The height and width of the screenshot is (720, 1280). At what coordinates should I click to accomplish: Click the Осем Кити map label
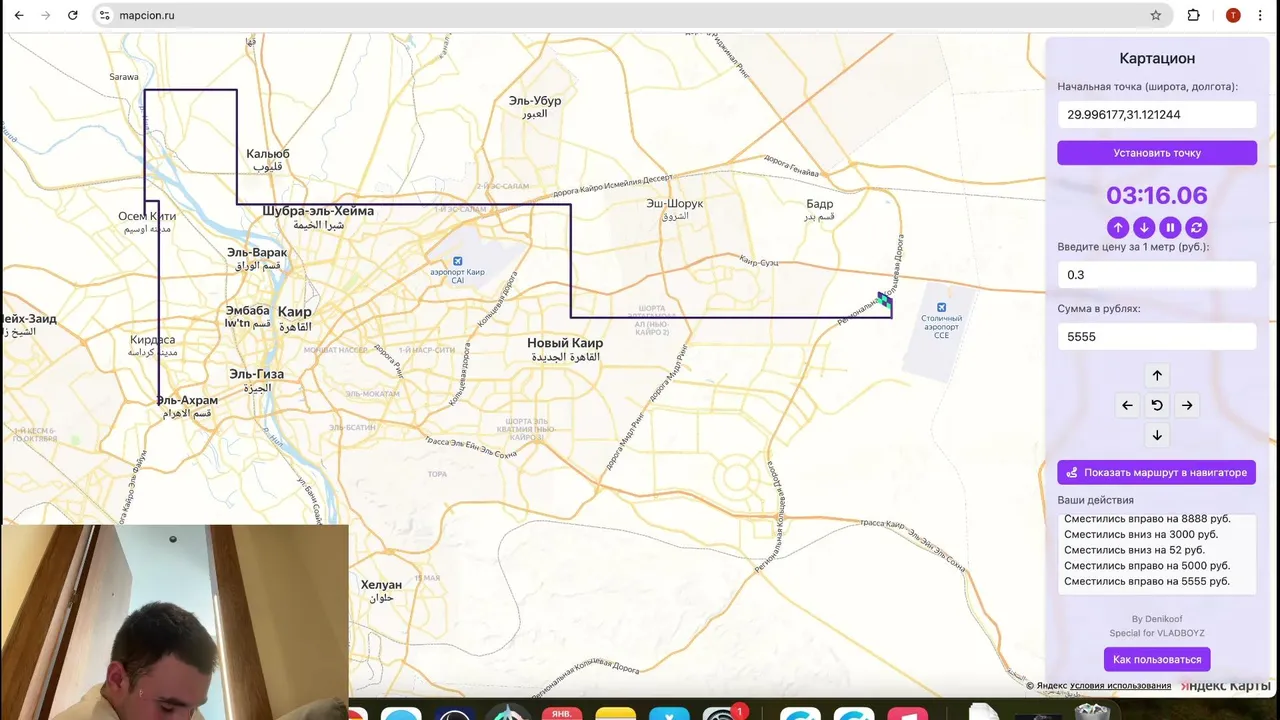(x=147, y=216)
